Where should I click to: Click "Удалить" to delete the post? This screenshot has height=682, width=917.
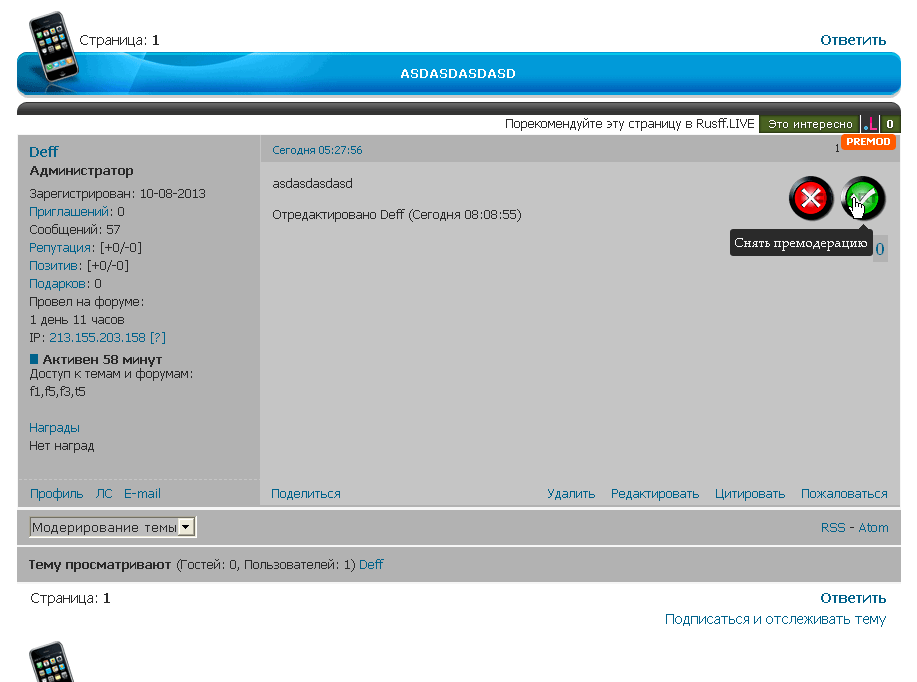point(570,494)
